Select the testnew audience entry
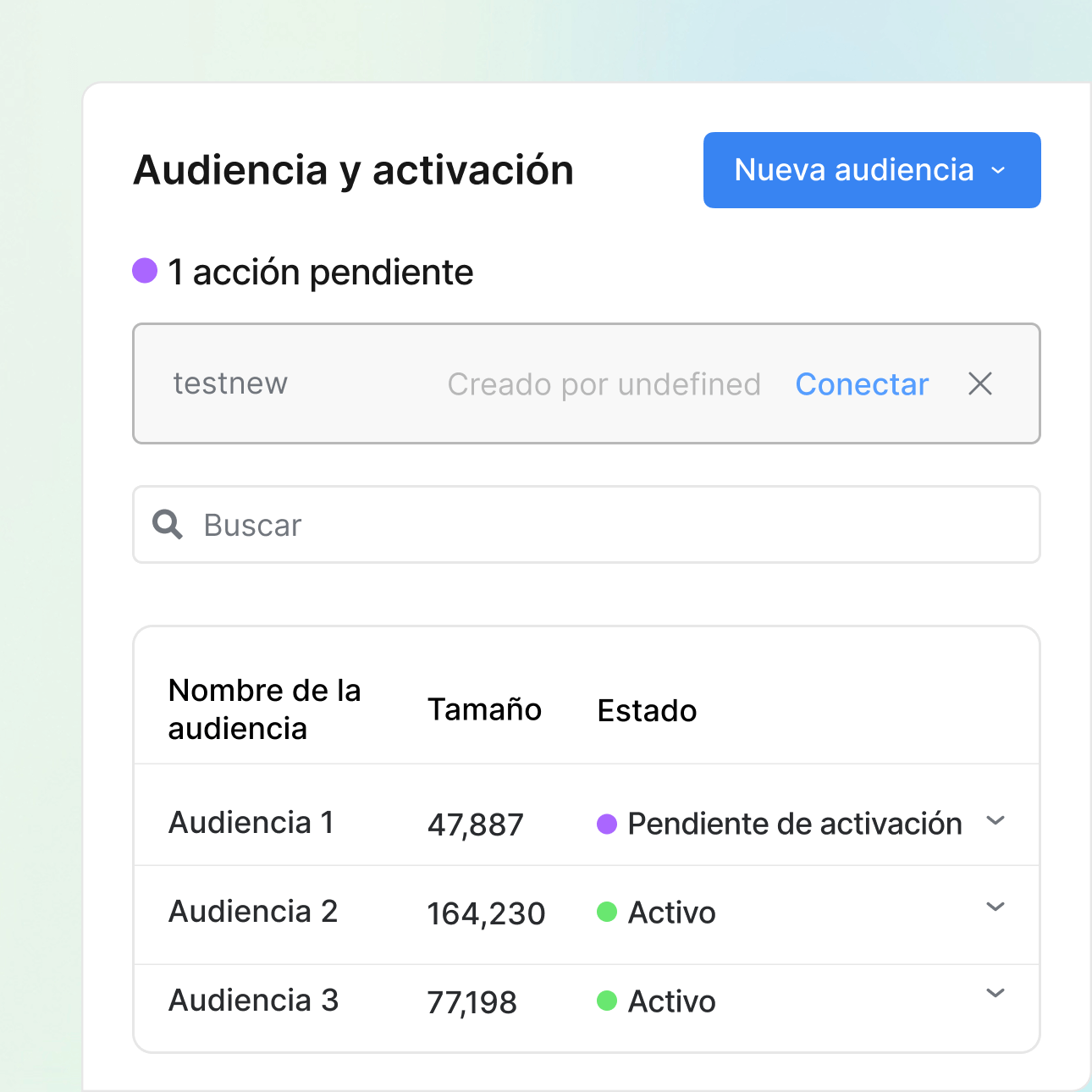Image resolution: width=1092 pixels, height=1092 pixels. (x=230, y=383)
